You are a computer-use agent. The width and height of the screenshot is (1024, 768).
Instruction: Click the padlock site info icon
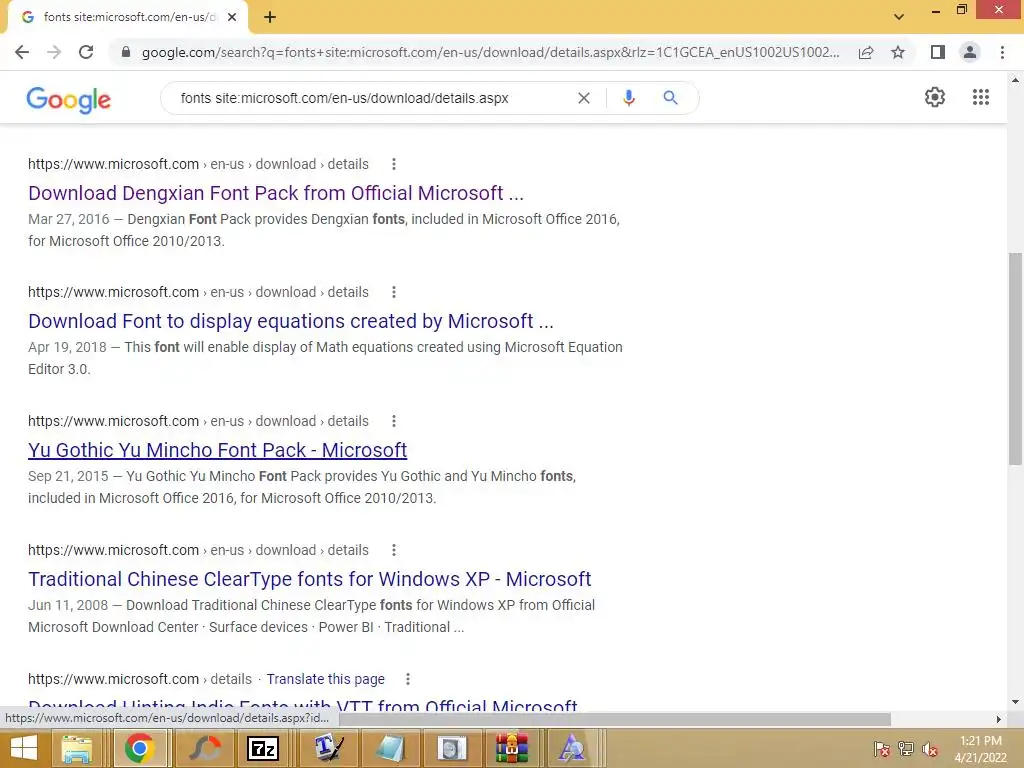pyautogui.click(x=126, y=52)
